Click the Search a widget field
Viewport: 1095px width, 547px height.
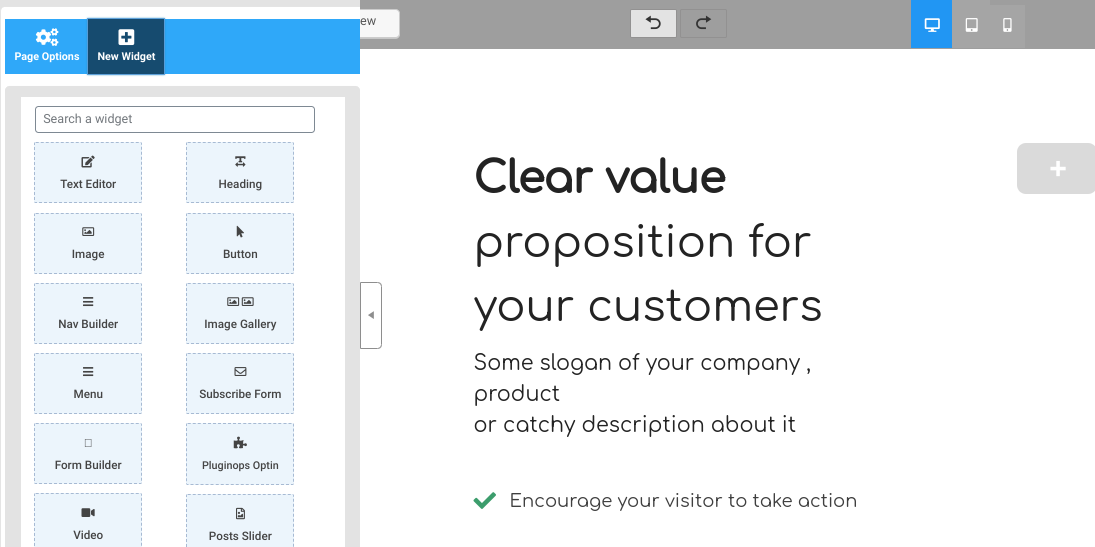[175, 119]
